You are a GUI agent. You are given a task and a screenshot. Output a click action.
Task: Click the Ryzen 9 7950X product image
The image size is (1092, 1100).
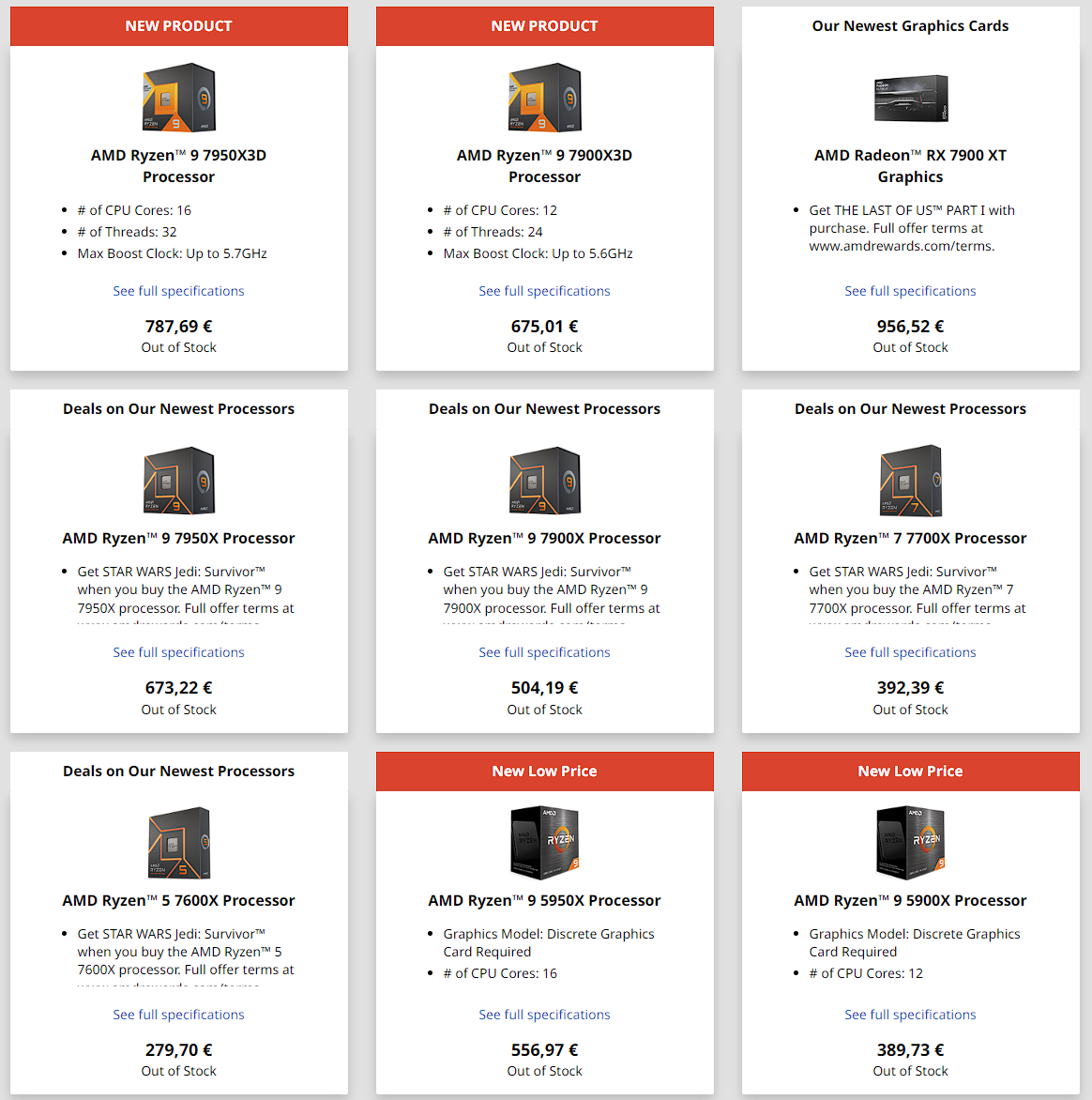[x=179, y=481]
